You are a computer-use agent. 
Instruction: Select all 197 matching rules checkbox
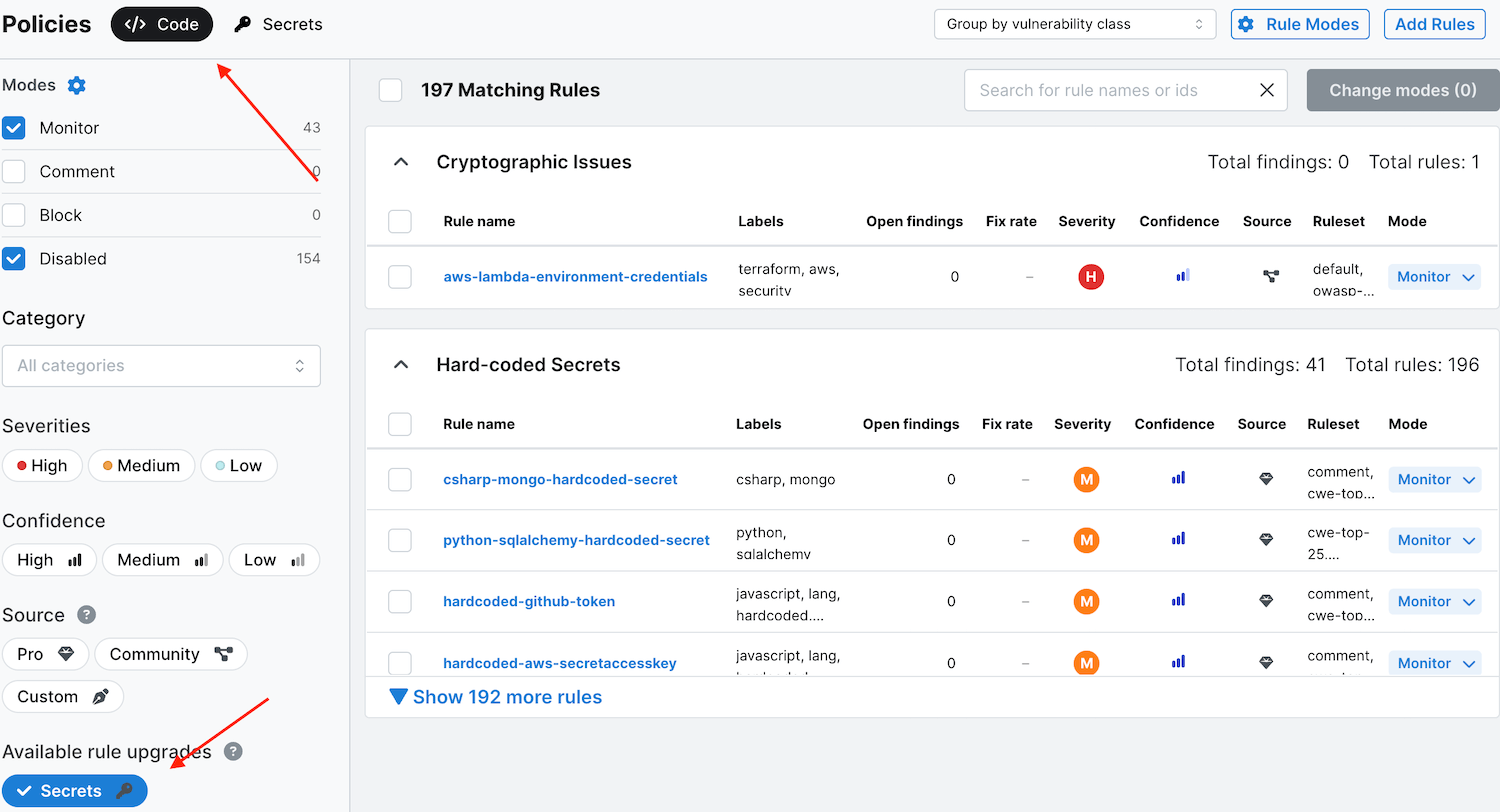pos(390,91)
